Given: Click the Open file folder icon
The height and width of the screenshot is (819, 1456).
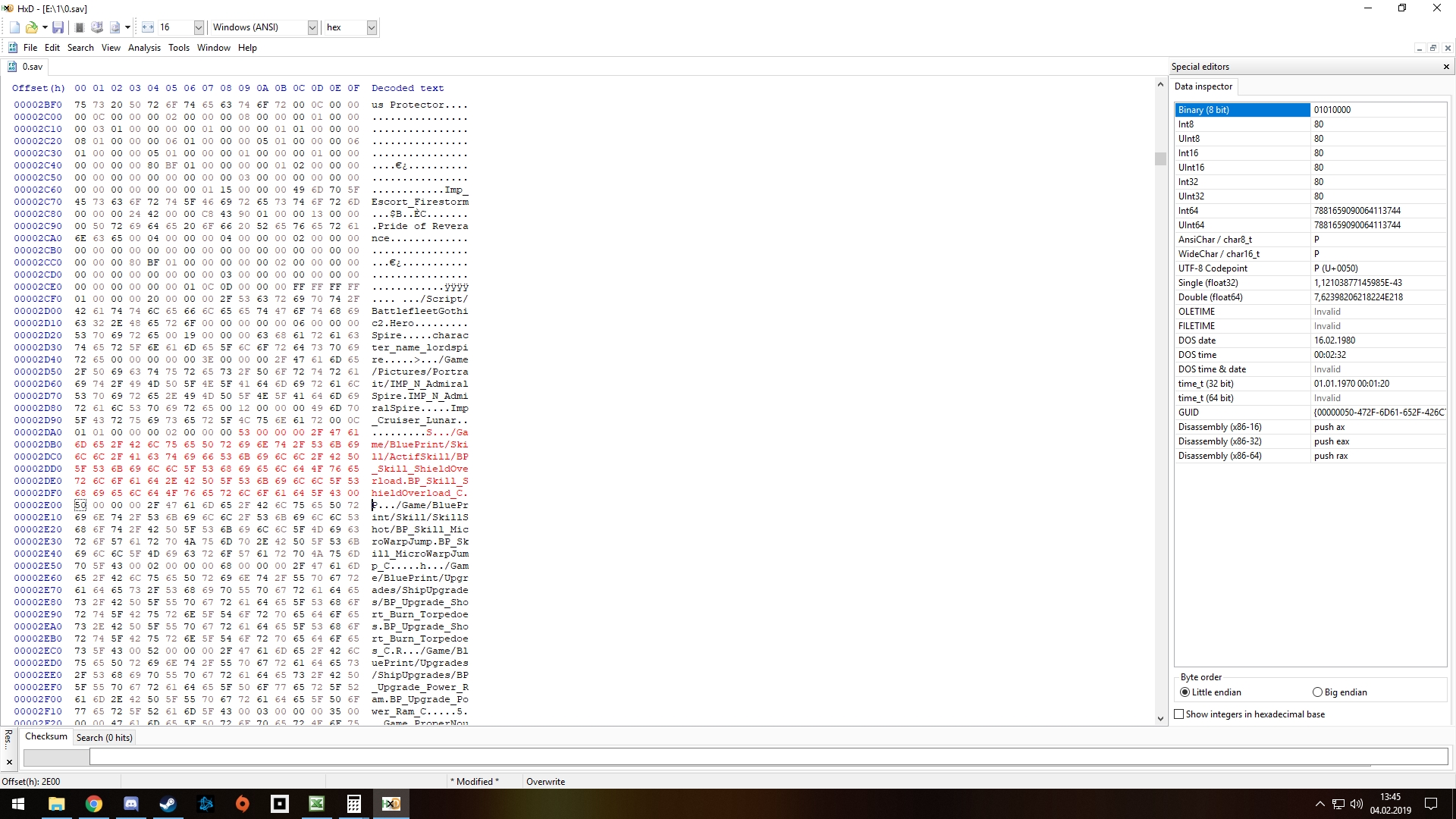Looking at the screenshot, I should pyautogui.click(x=31, y=27).
